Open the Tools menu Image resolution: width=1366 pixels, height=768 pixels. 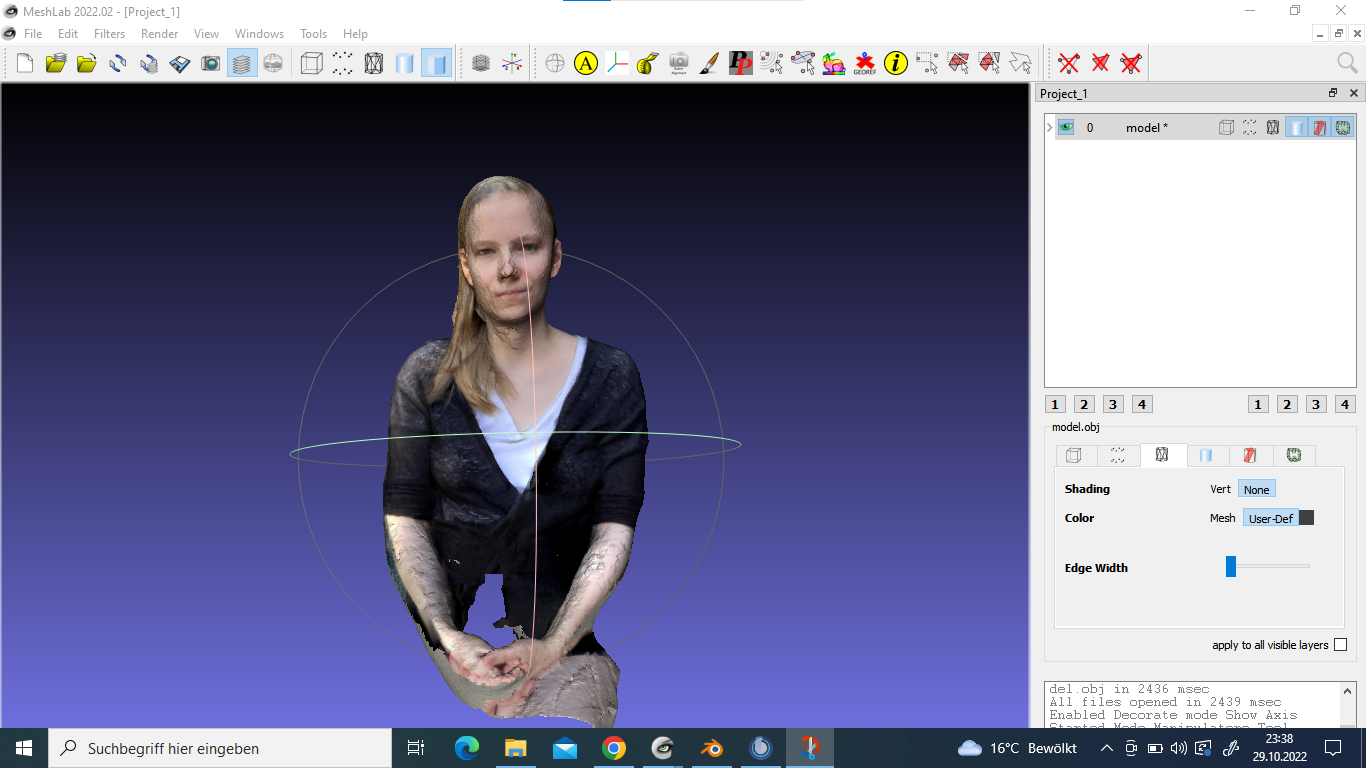pos(314,34)
